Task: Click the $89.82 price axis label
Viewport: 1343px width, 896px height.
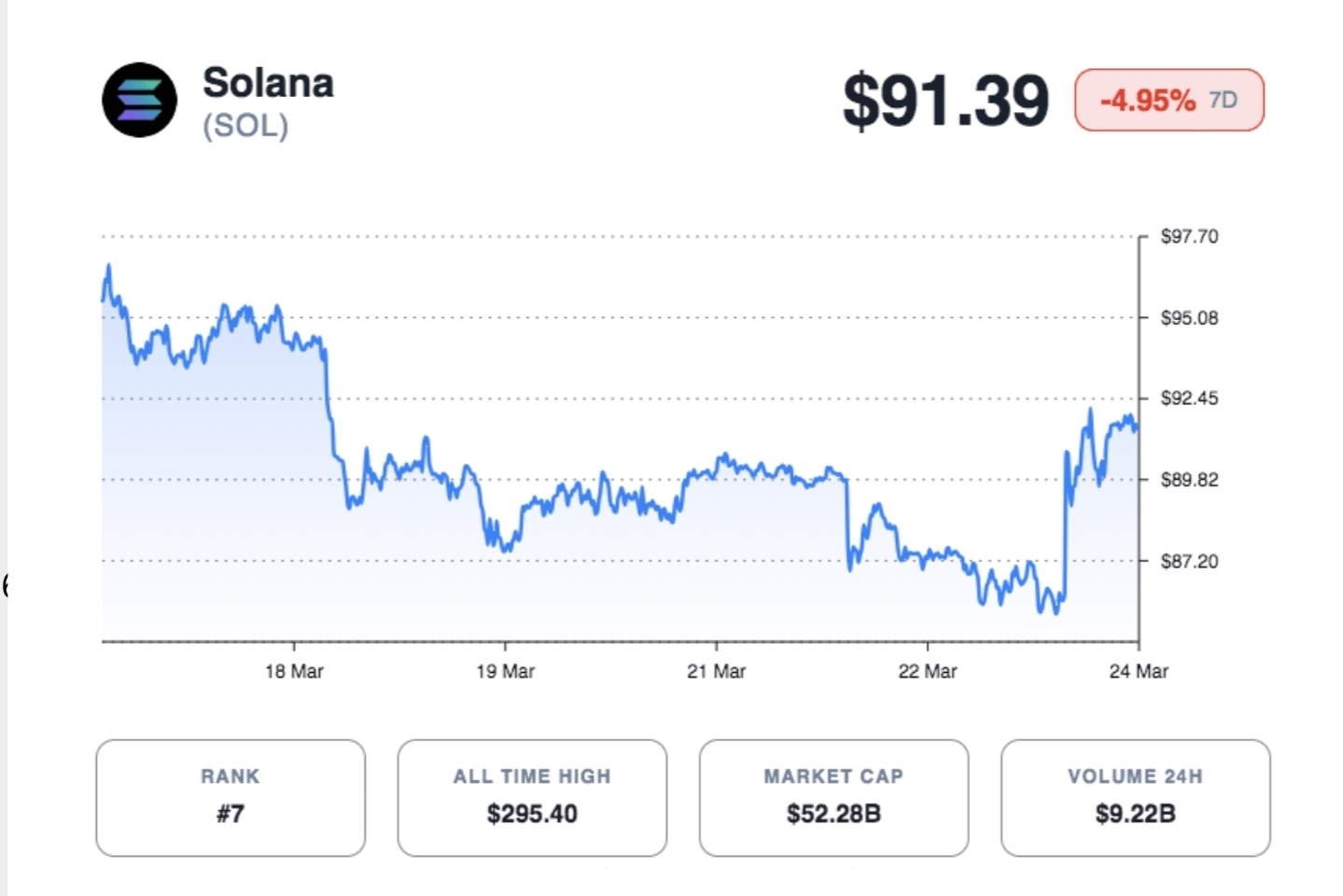Action: pyautogui.click(x=1189, y=480)
